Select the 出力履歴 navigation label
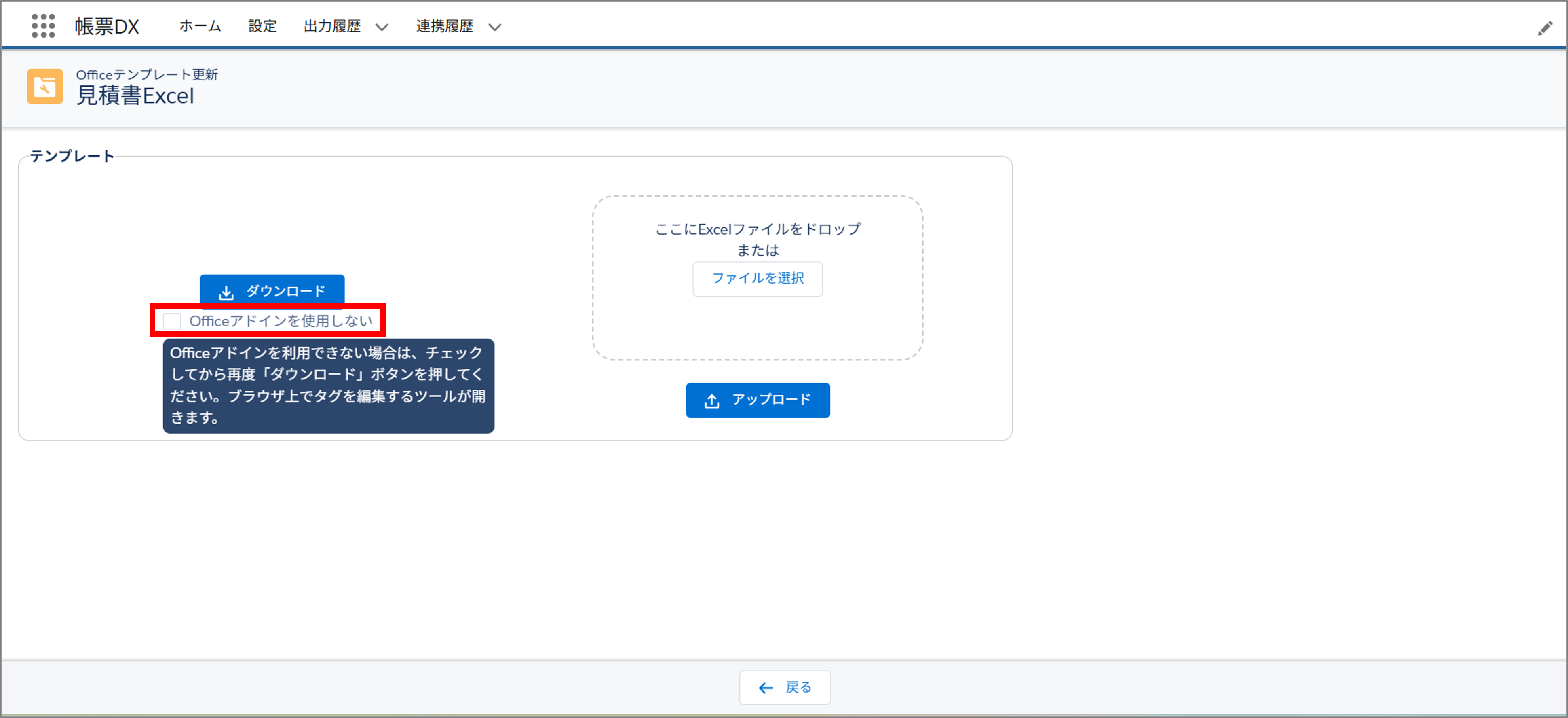 tap(332, 26)
